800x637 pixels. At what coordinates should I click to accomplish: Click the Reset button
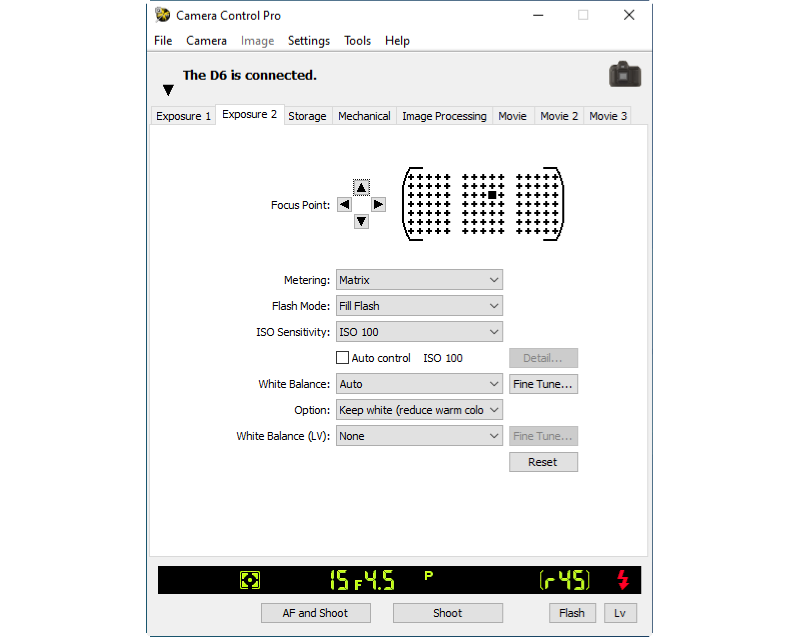(543, 462)
